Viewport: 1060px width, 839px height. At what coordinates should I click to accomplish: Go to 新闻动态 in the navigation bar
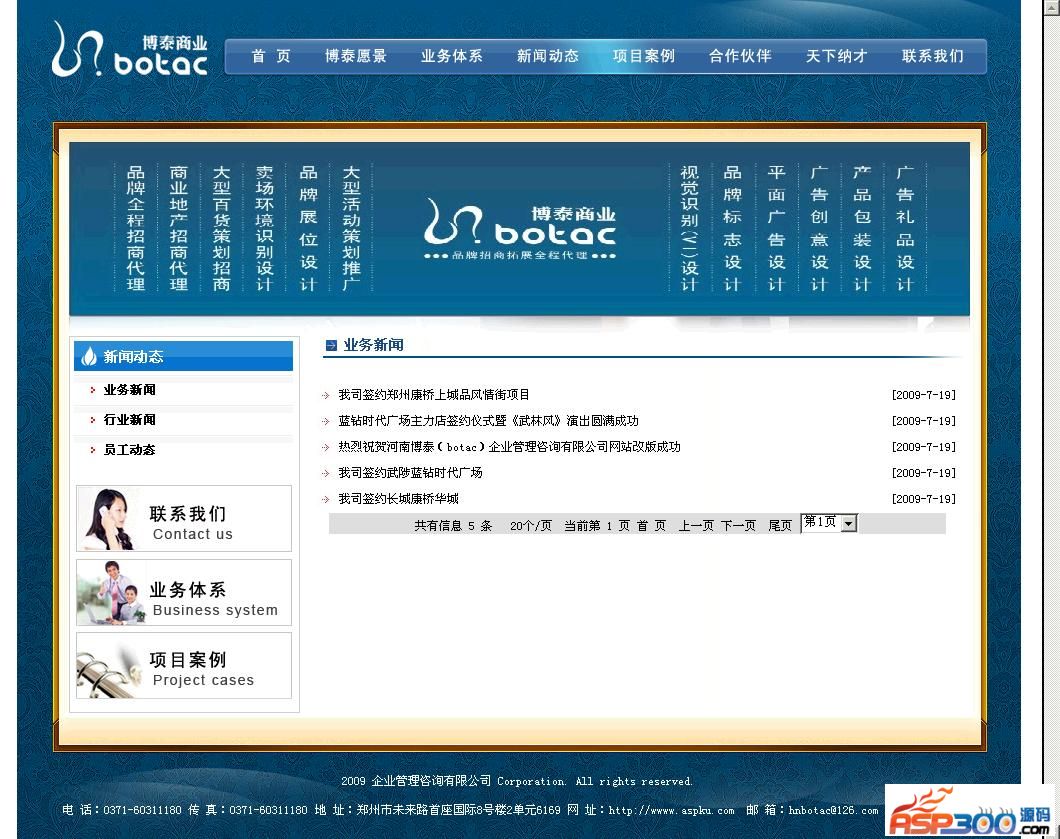[548, 56]
